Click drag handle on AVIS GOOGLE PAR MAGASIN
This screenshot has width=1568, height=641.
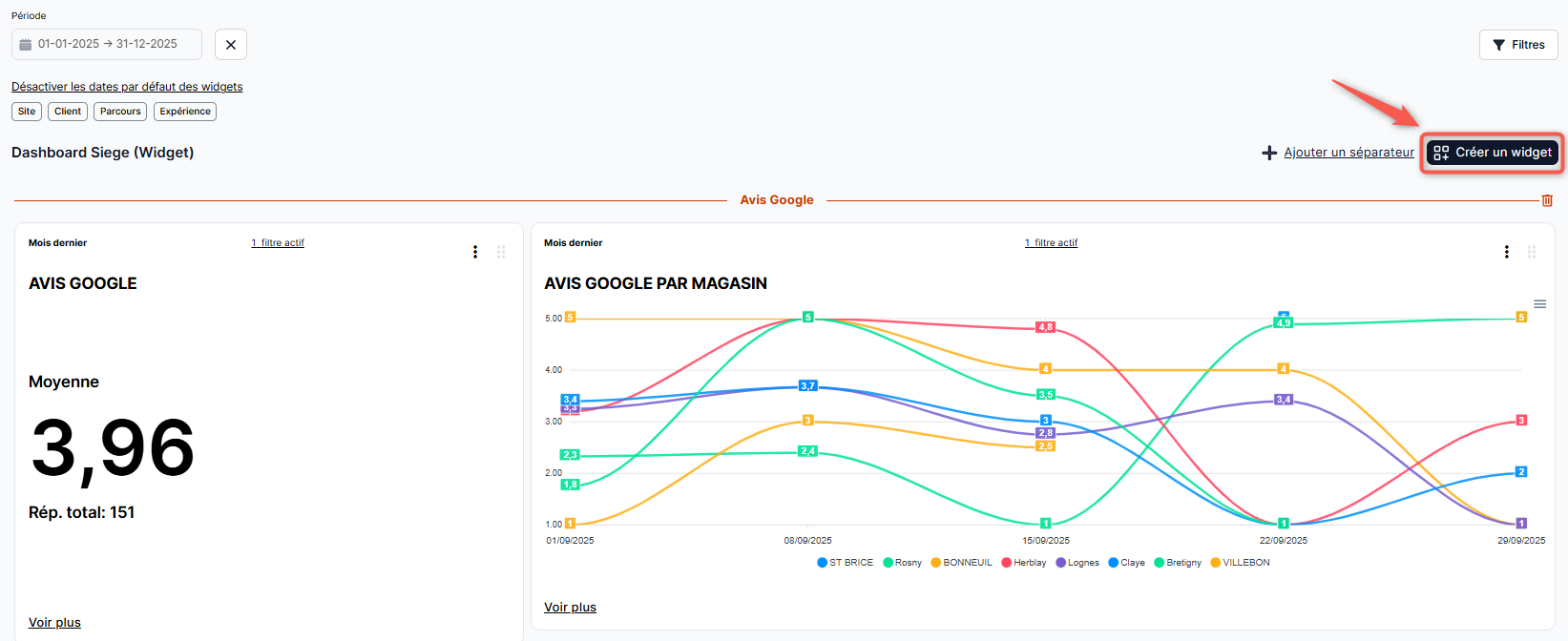[x=1532, y=252]
